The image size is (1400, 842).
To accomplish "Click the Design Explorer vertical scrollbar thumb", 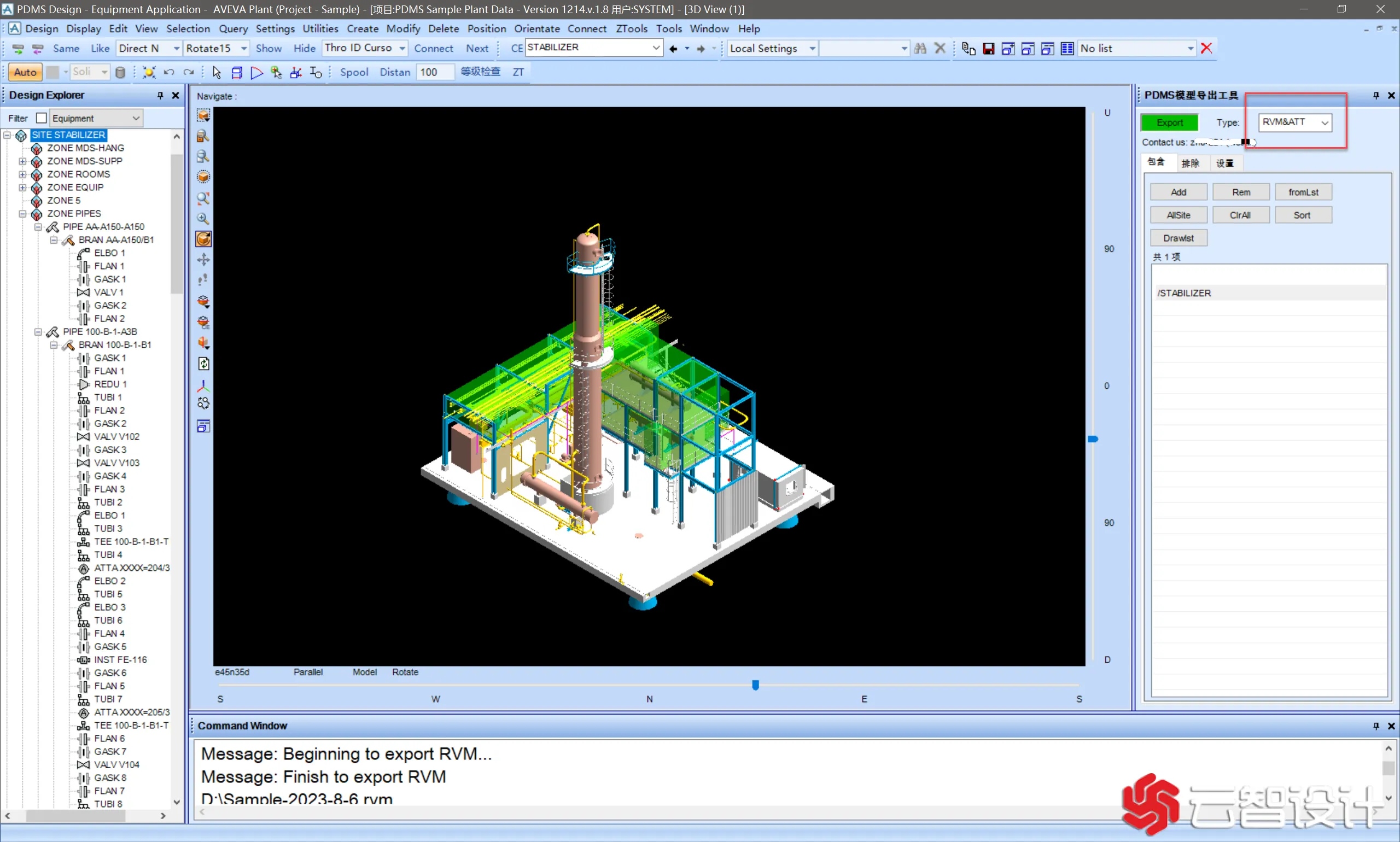I will coord(177,223).
